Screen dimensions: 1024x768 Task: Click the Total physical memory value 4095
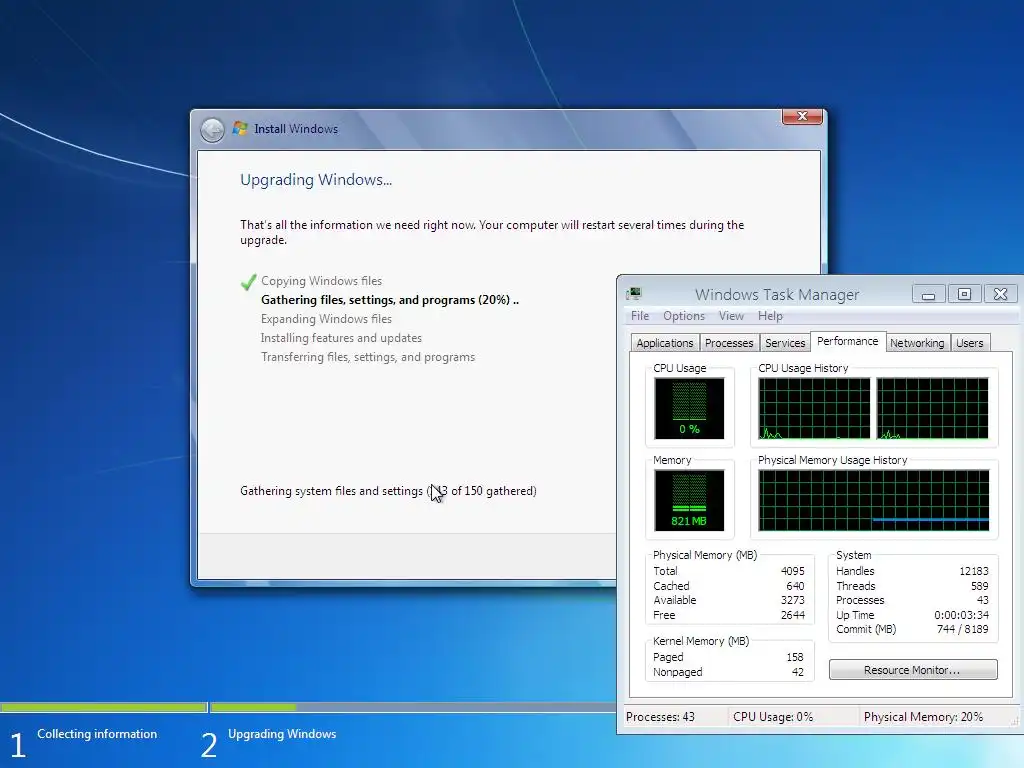click(x=792, y=571)
